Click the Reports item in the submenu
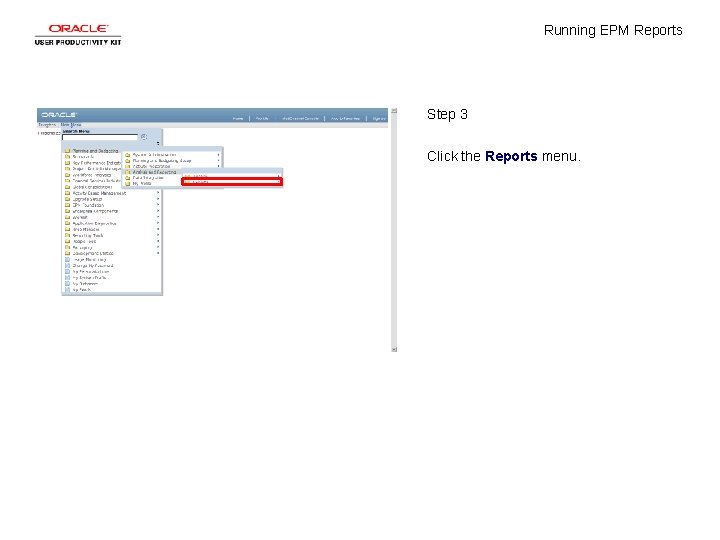Screen dimensions: 720x540 click(x=232, y=182)
